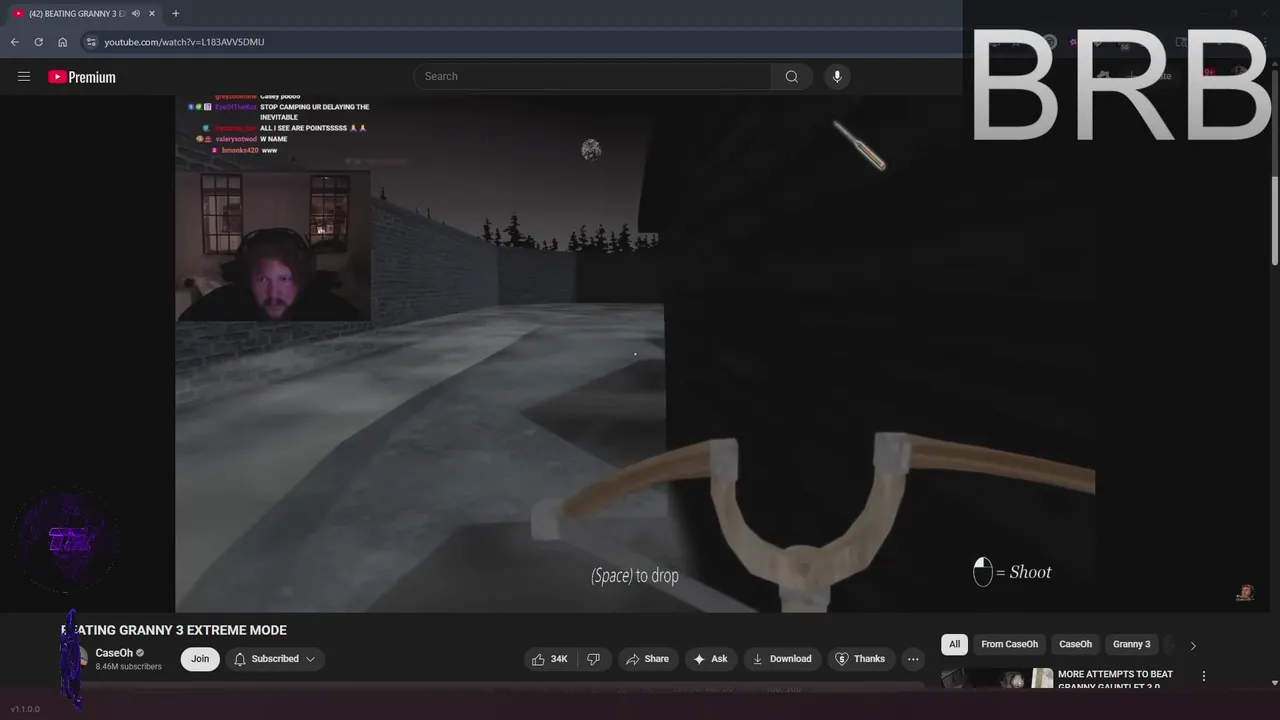The height and width of the screenshot is (720, 1280).
Task: Dislike the video with thumbs down
Action: (594, 659)
